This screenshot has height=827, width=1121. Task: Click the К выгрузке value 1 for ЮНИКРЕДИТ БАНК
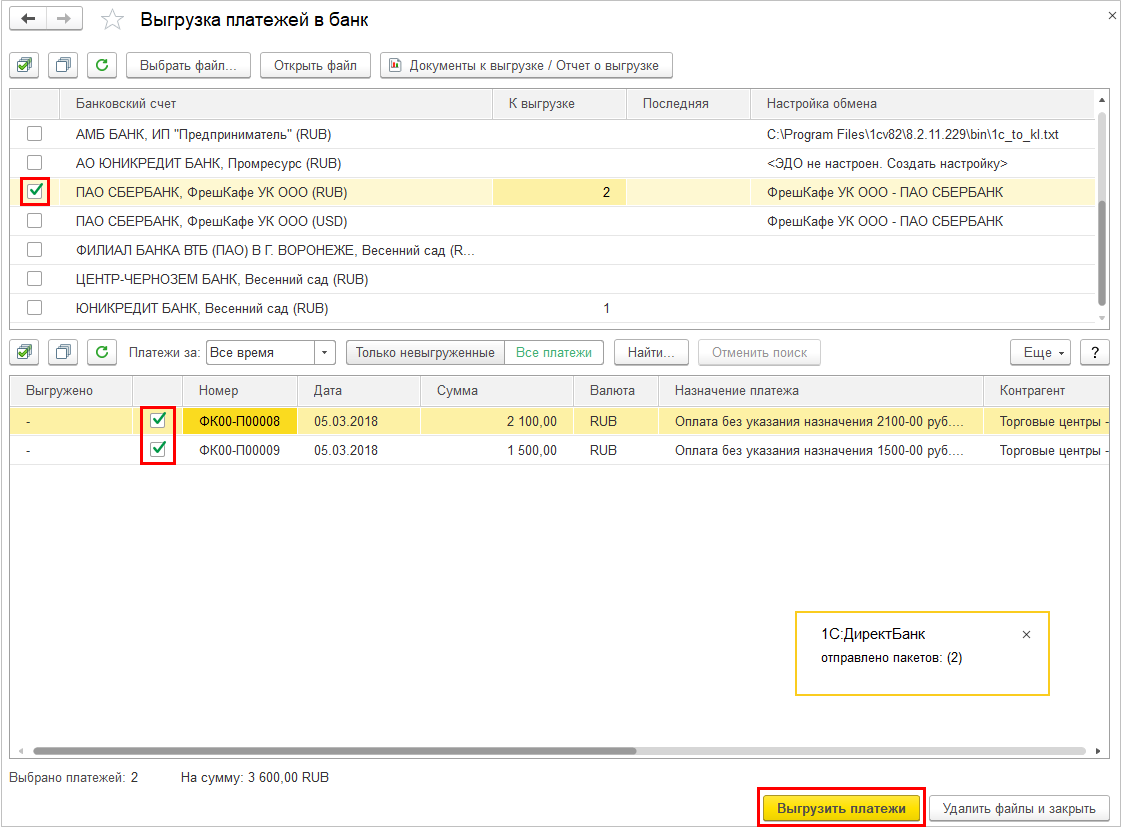(559, 308)
